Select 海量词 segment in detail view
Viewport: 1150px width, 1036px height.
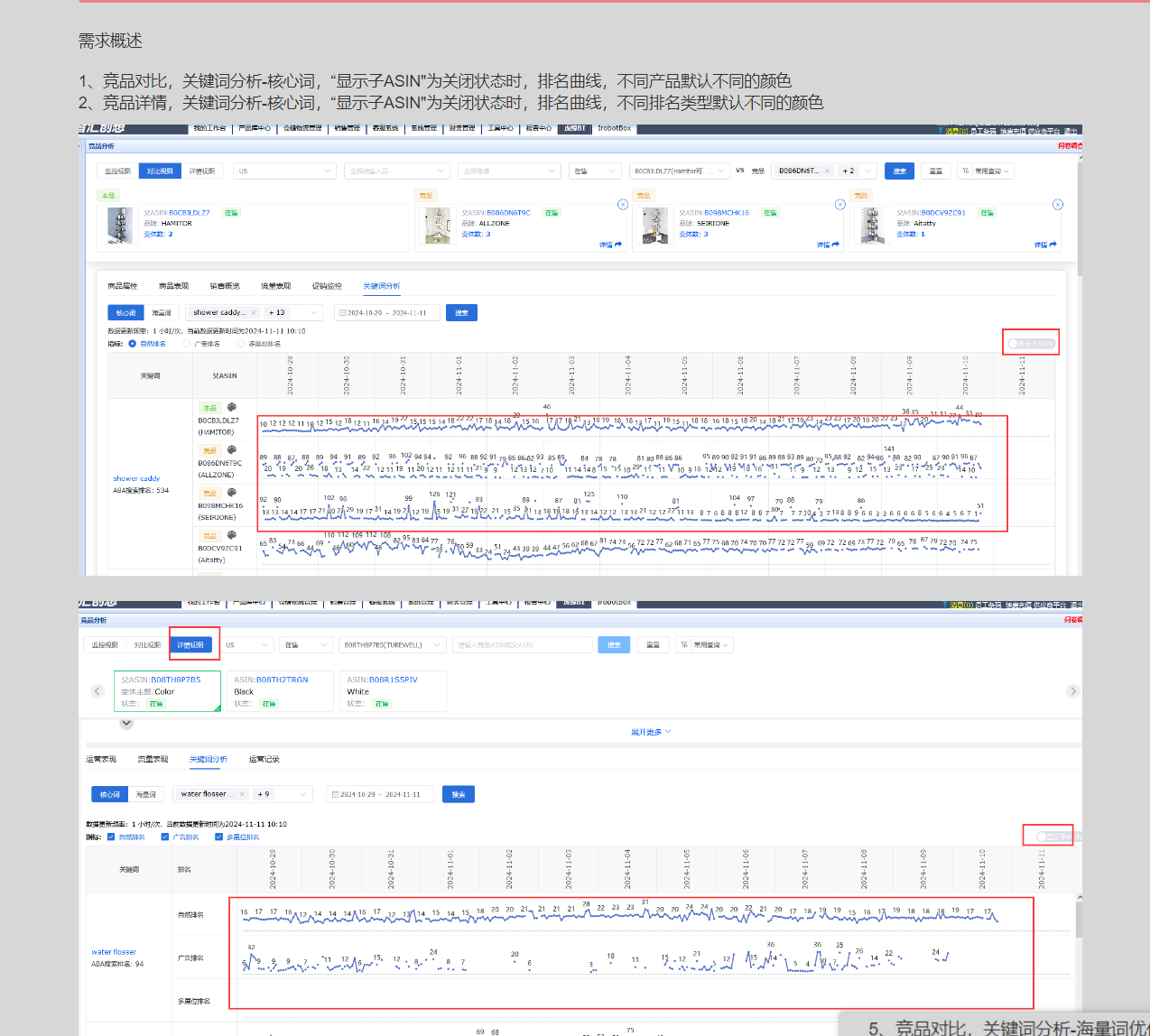click(x=145, y=794)
